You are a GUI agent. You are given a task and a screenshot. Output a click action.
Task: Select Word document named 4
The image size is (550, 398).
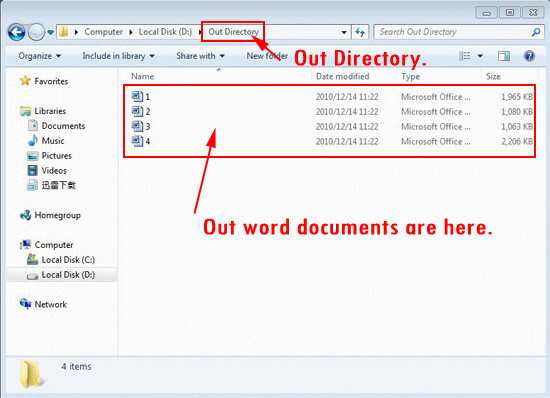141,141
